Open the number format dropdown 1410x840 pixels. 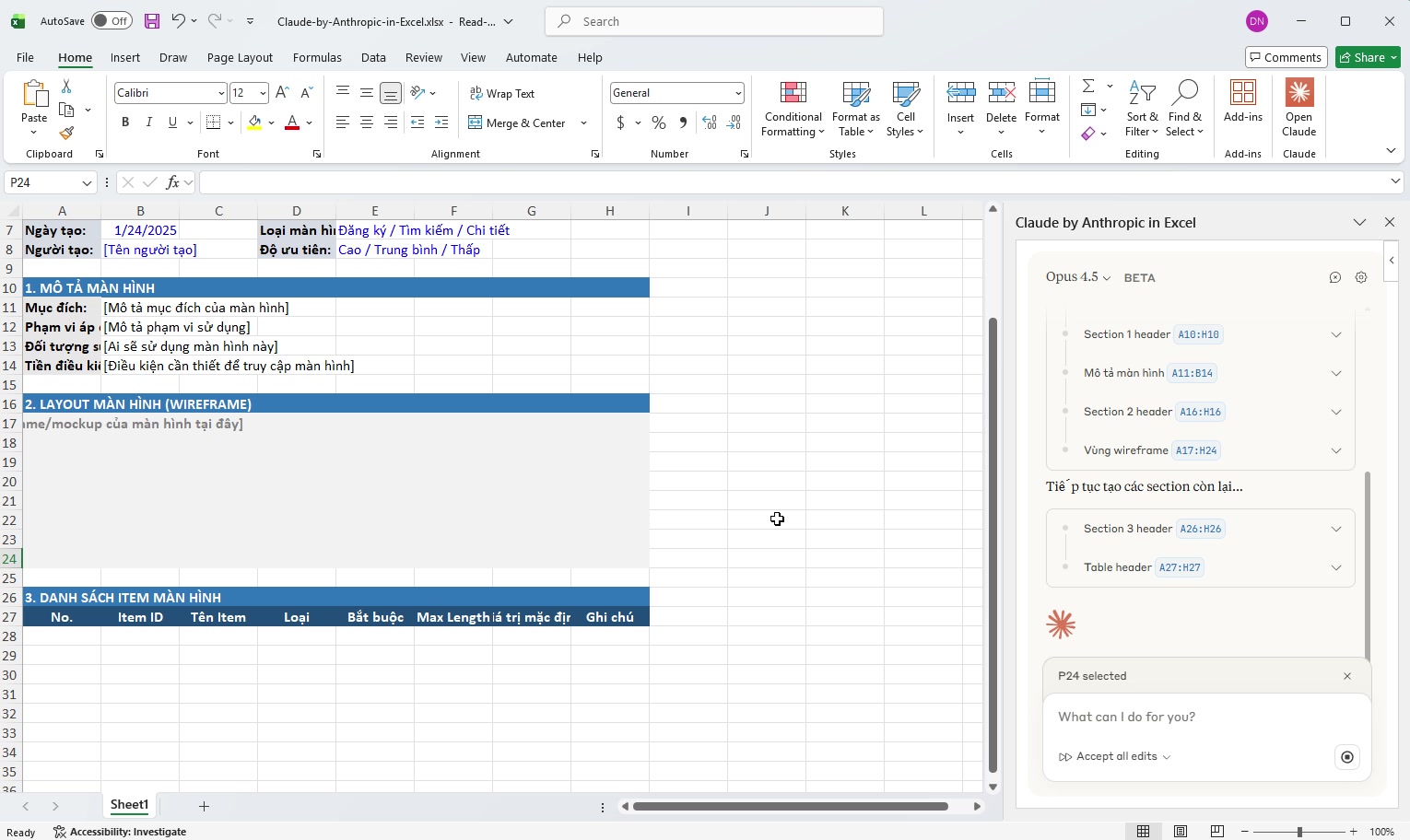pos(738,93)
